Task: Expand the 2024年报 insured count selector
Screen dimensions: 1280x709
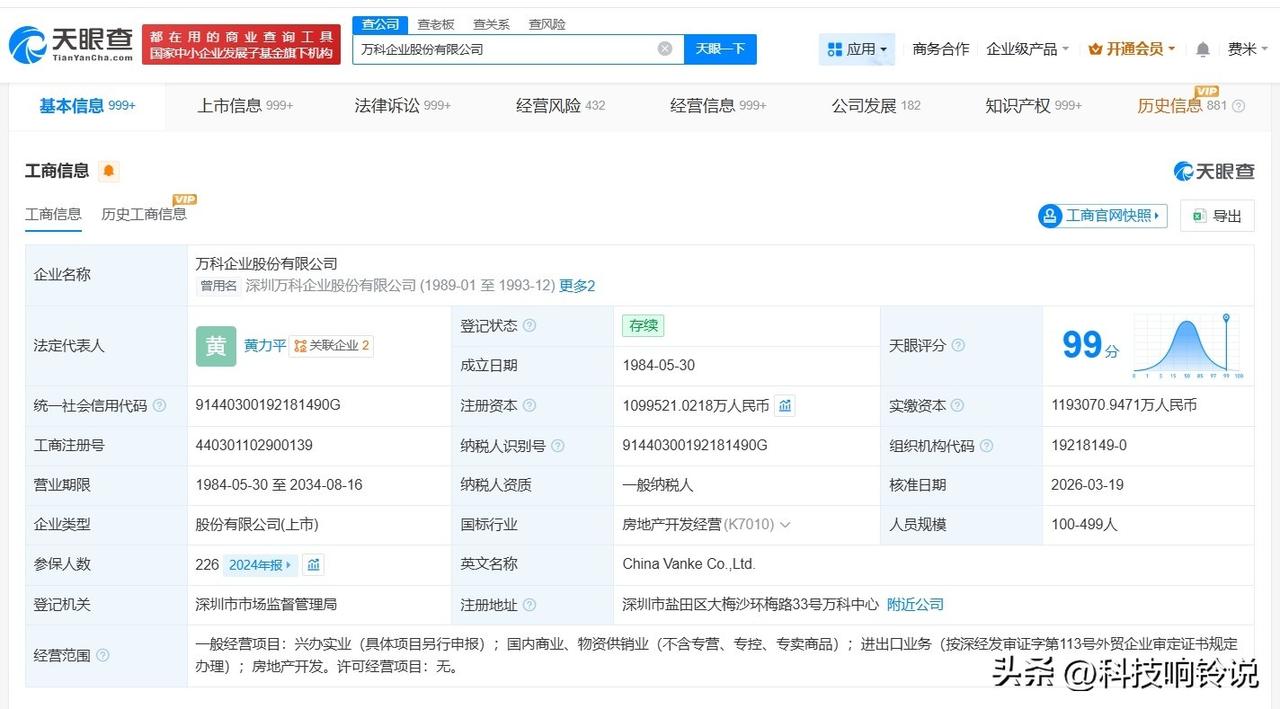Action: click(x=260, y=565)
